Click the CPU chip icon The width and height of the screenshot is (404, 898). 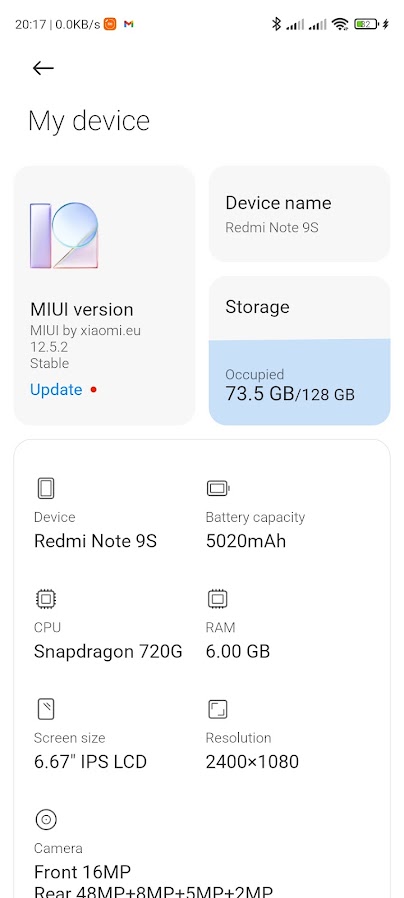click(x=46, y=599)
